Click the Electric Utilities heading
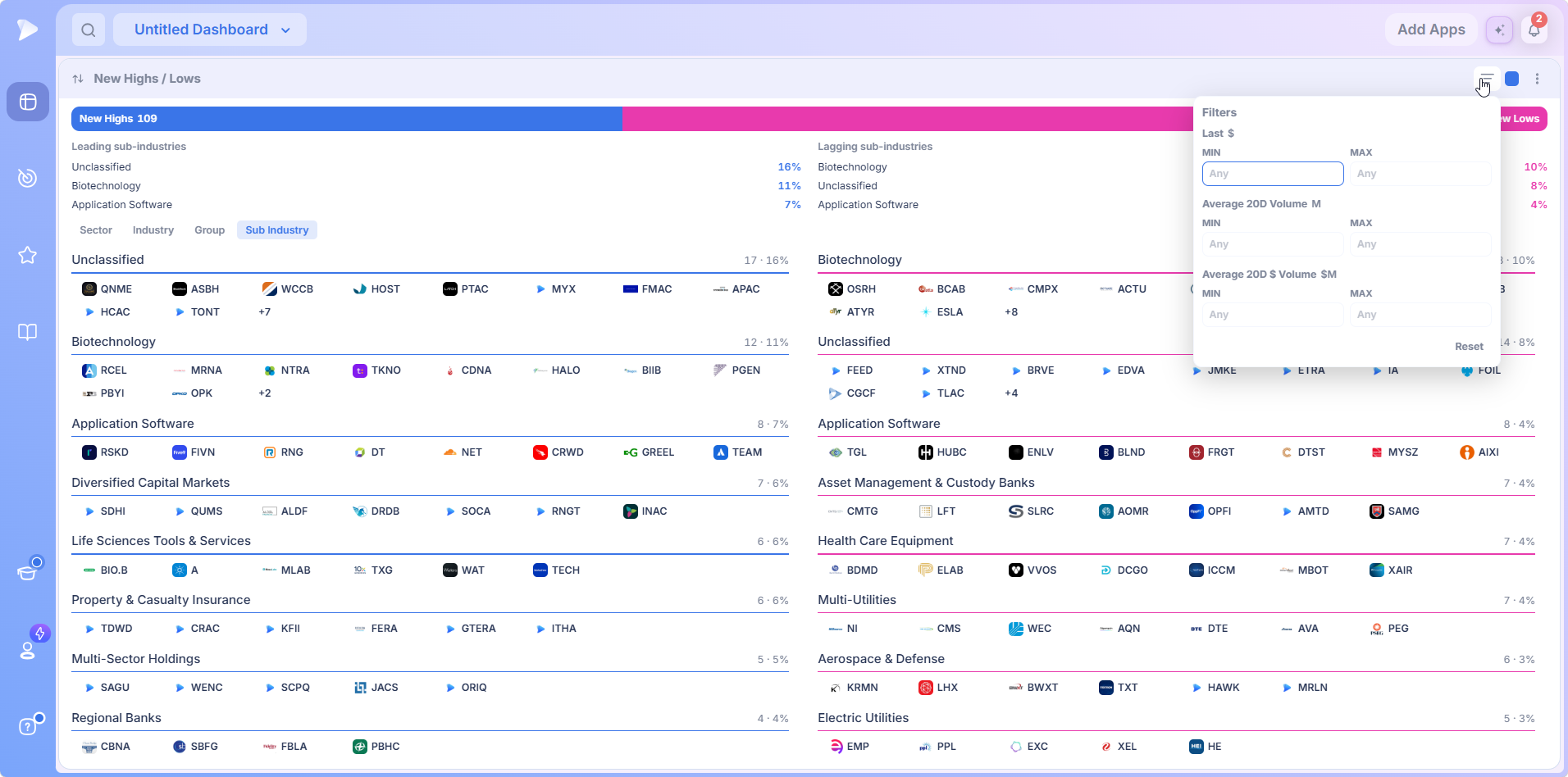Image resolution: width=1568 pixels, height=777 pixels. click(x=863, y=718)
